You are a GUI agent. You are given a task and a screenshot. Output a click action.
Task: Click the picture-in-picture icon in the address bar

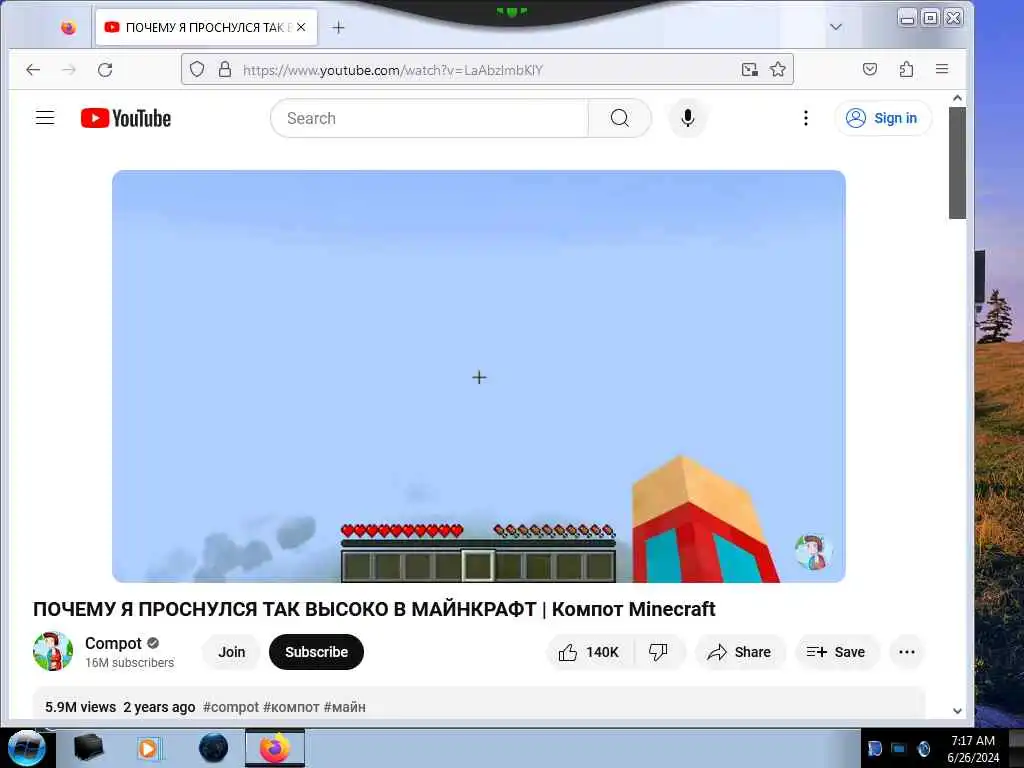750,69
